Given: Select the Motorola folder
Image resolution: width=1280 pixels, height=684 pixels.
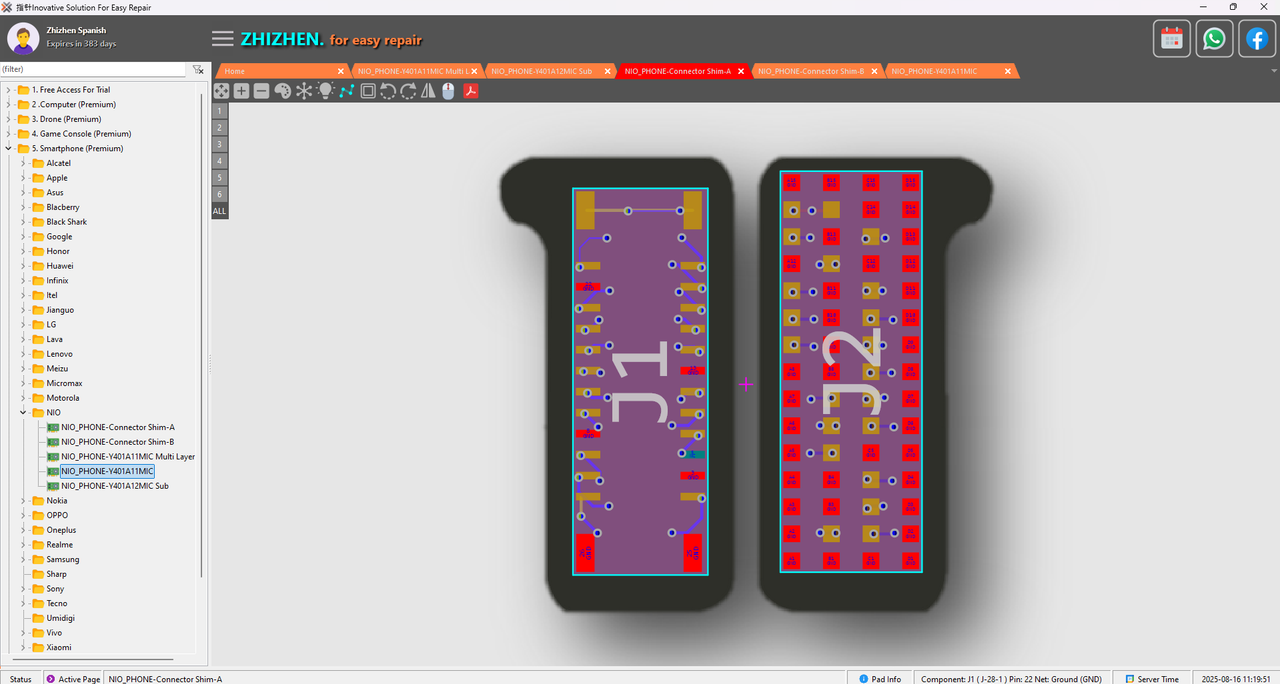Looking at the screenshot, I should click(63, 398).
